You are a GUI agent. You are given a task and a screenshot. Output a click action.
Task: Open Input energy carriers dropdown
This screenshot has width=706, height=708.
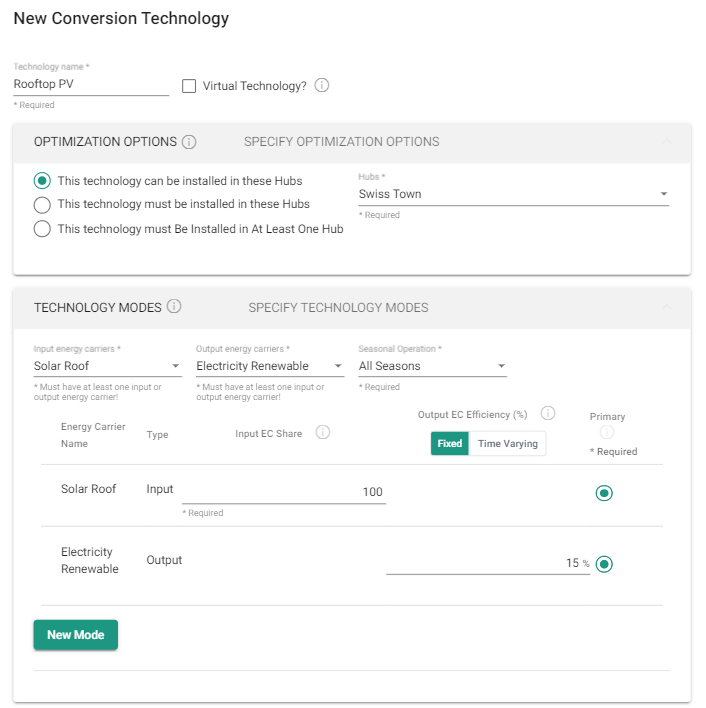tap(106, 366)
